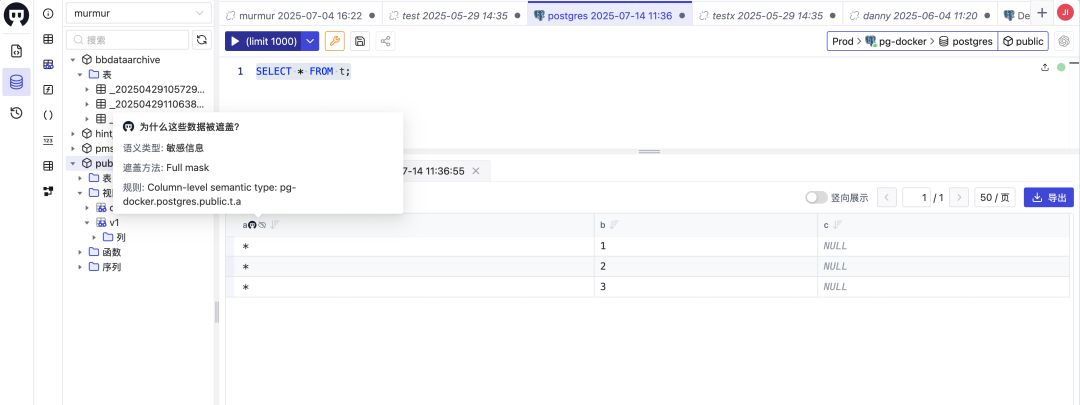Click the 导出 export button

(x=1049, y=198)
